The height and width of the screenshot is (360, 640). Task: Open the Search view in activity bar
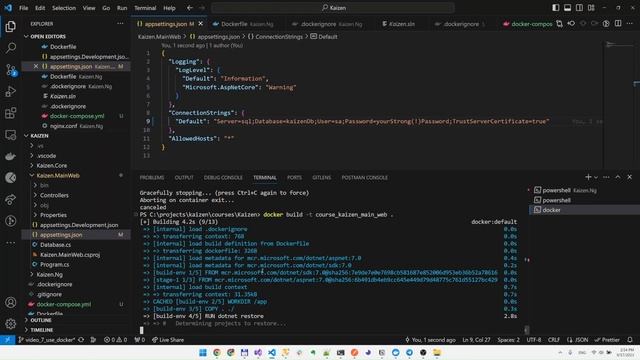(11, 48)
